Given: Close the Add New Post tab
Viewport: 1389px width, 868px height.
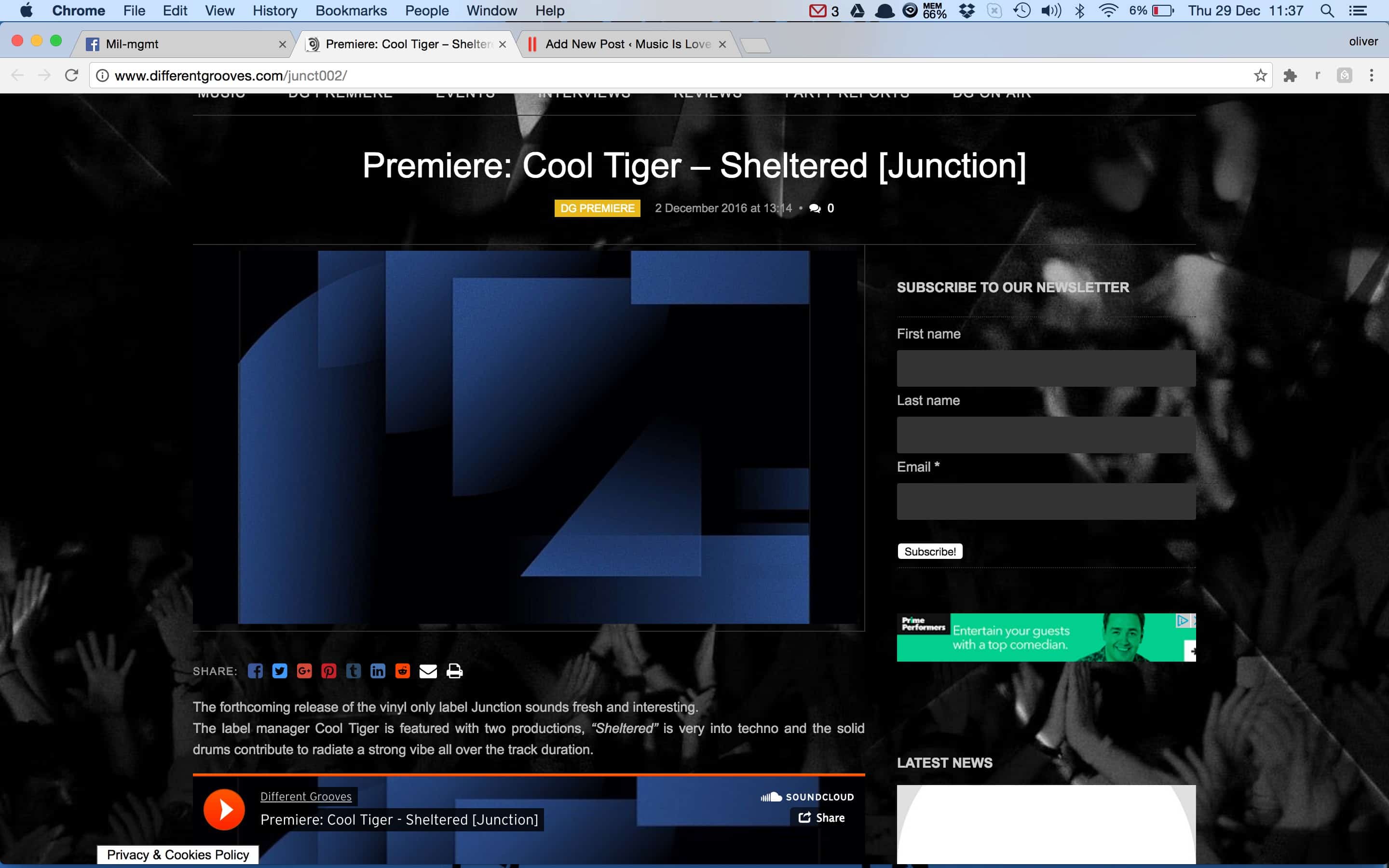Looking at the screenshot, I should point(722,44).
